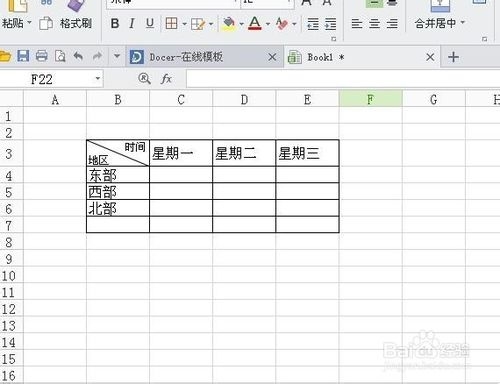500x384 pixels.
Task: Add a new document tab with plus
Action: [x=453, y=57]
